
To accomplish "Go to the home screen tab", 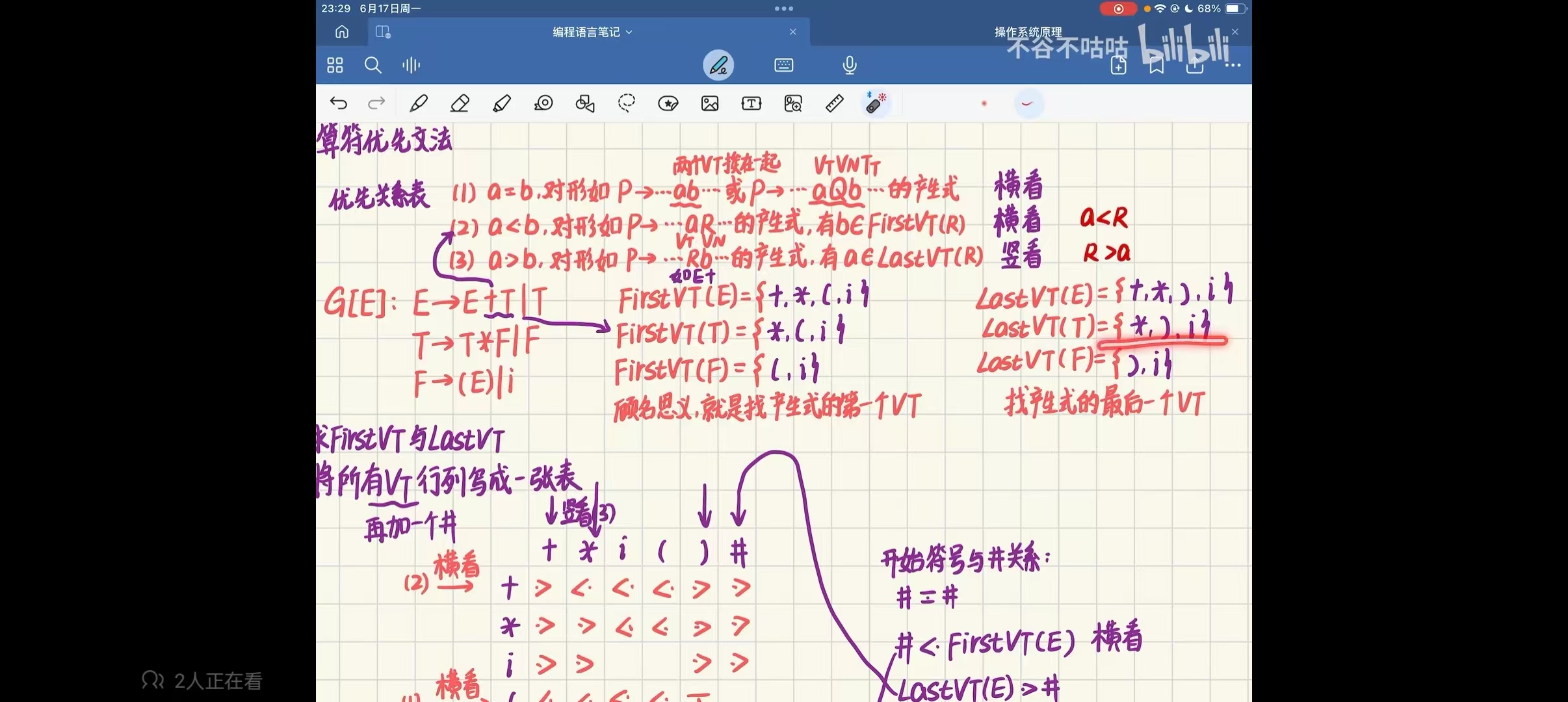I will (x=342, y=32).
